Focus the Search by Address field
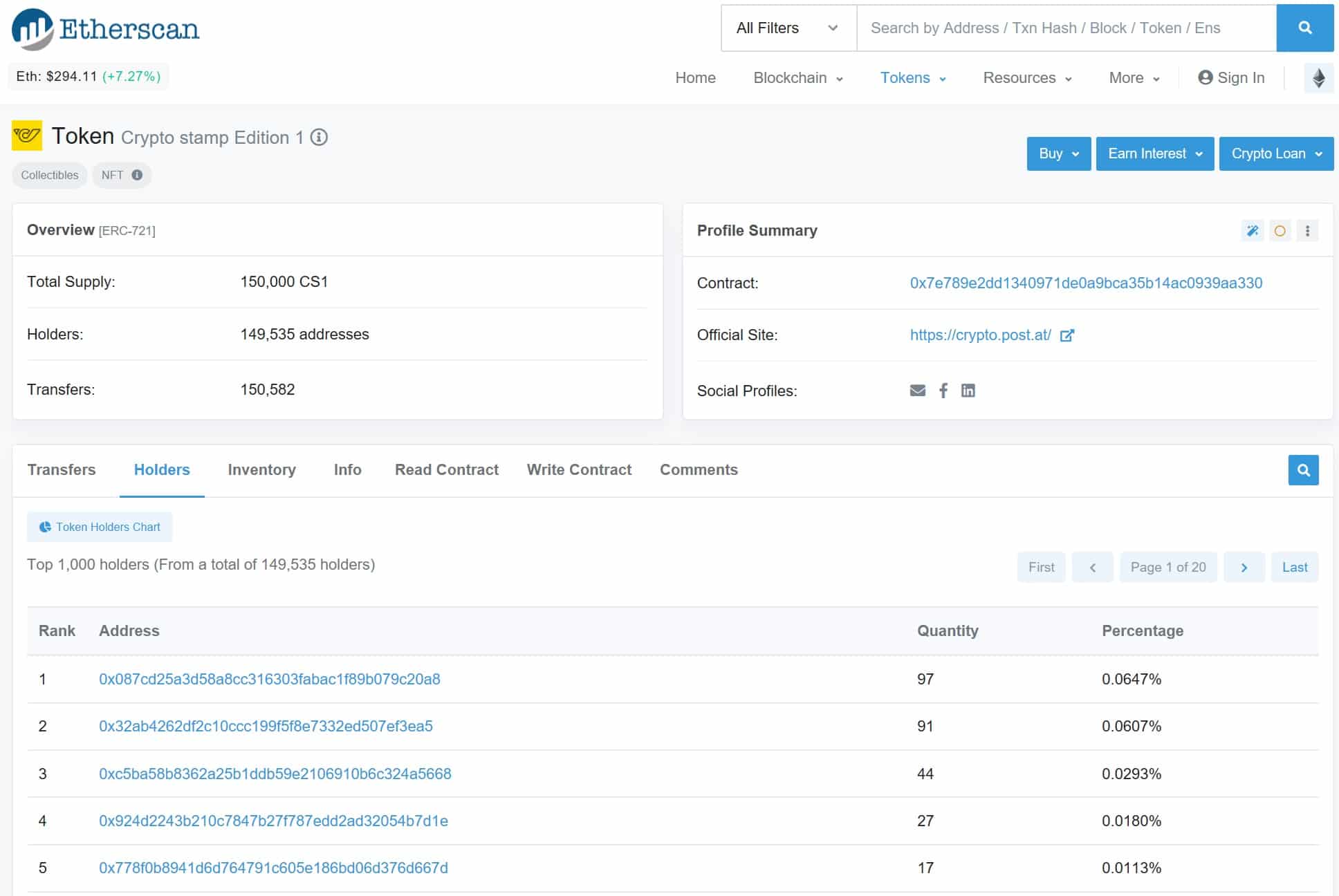 1066,28
